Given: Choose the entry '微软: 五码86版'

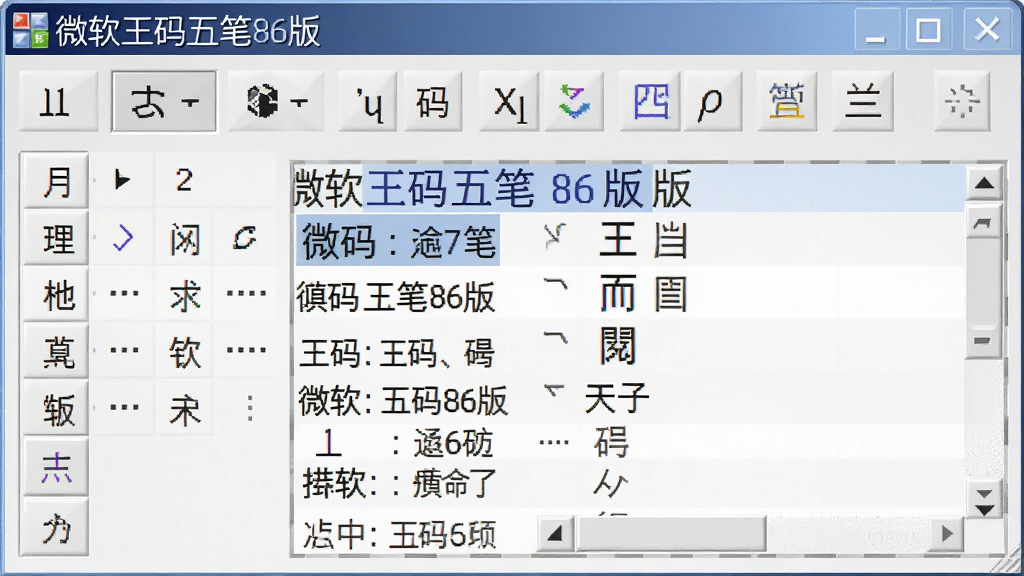Looking at the screenshot, I should point(402,400).
